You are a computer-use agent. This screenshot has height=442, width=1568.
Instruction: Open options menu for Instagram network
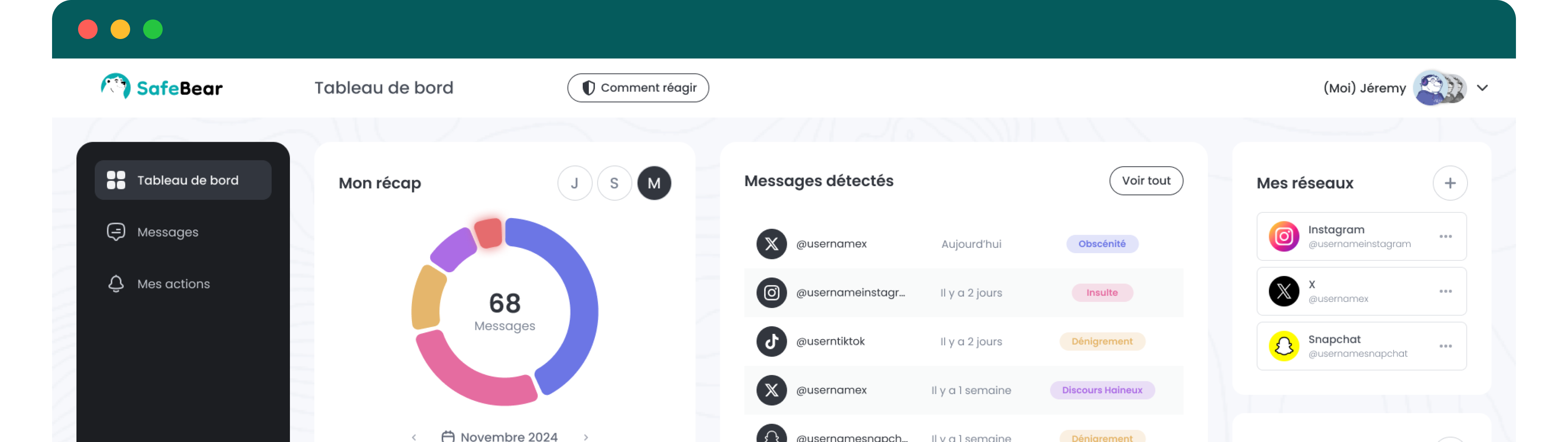pyautogui.click(x=1446, y=236)
